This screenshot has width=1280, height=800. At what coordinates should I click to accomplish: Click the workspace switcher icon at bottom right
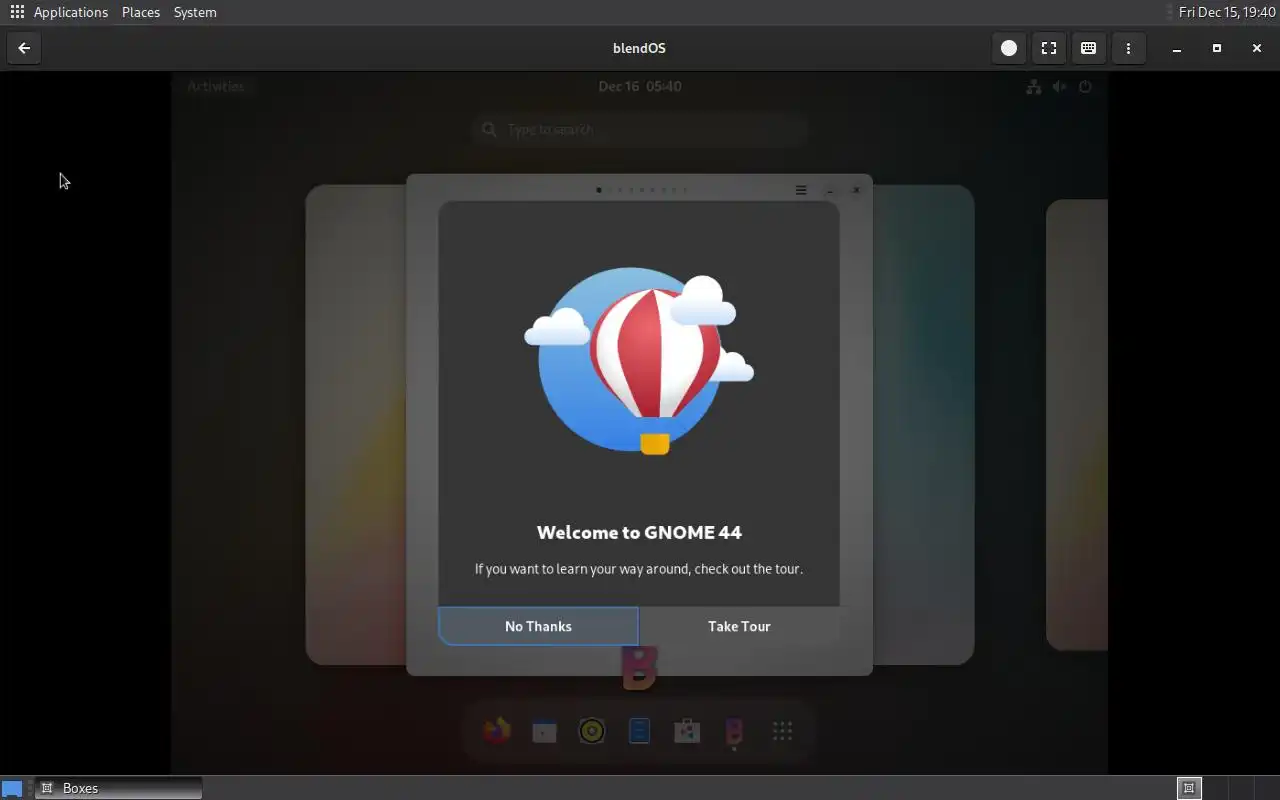(1189, 788)
